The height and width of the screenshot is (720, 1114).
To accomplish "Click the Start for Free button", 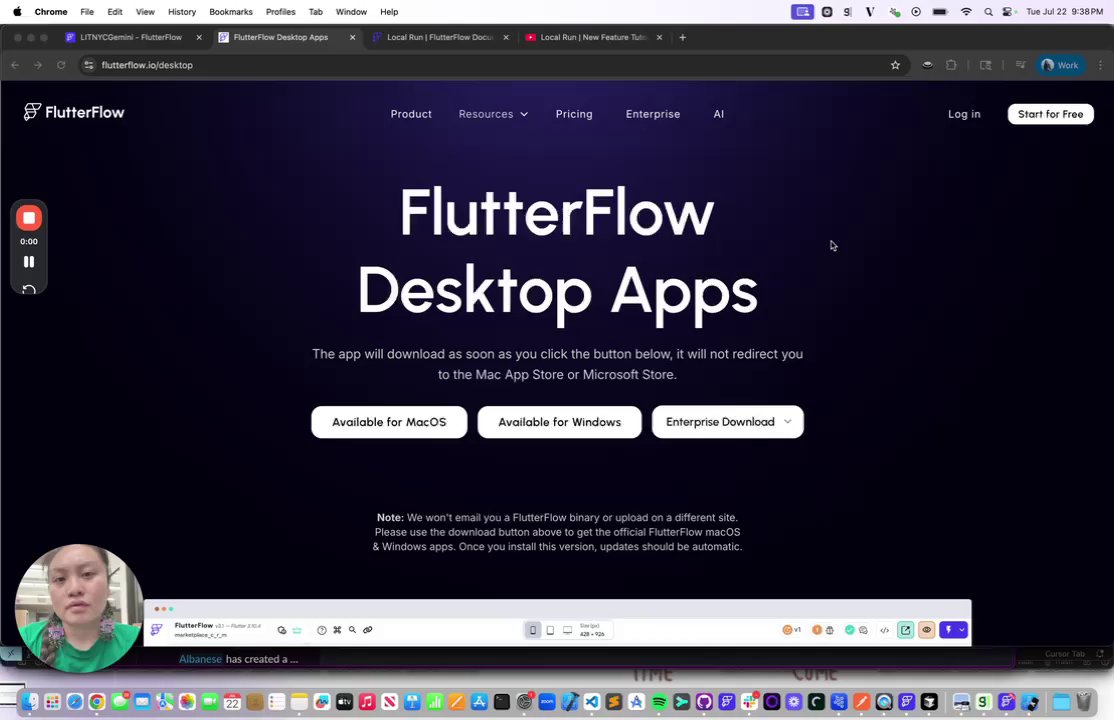I will tap(1050, 114).
